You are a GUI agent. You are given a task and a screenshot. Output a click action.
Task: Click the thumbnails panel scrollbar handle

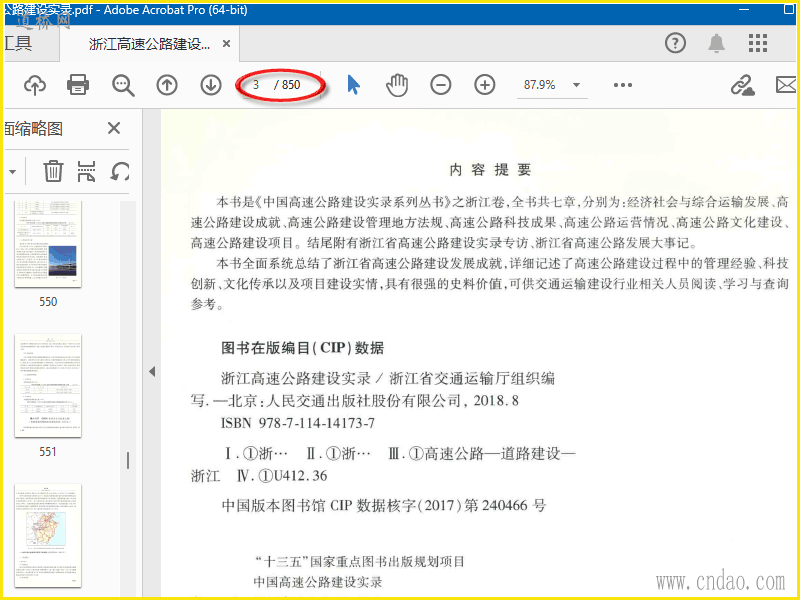click(x=128, y=460)
